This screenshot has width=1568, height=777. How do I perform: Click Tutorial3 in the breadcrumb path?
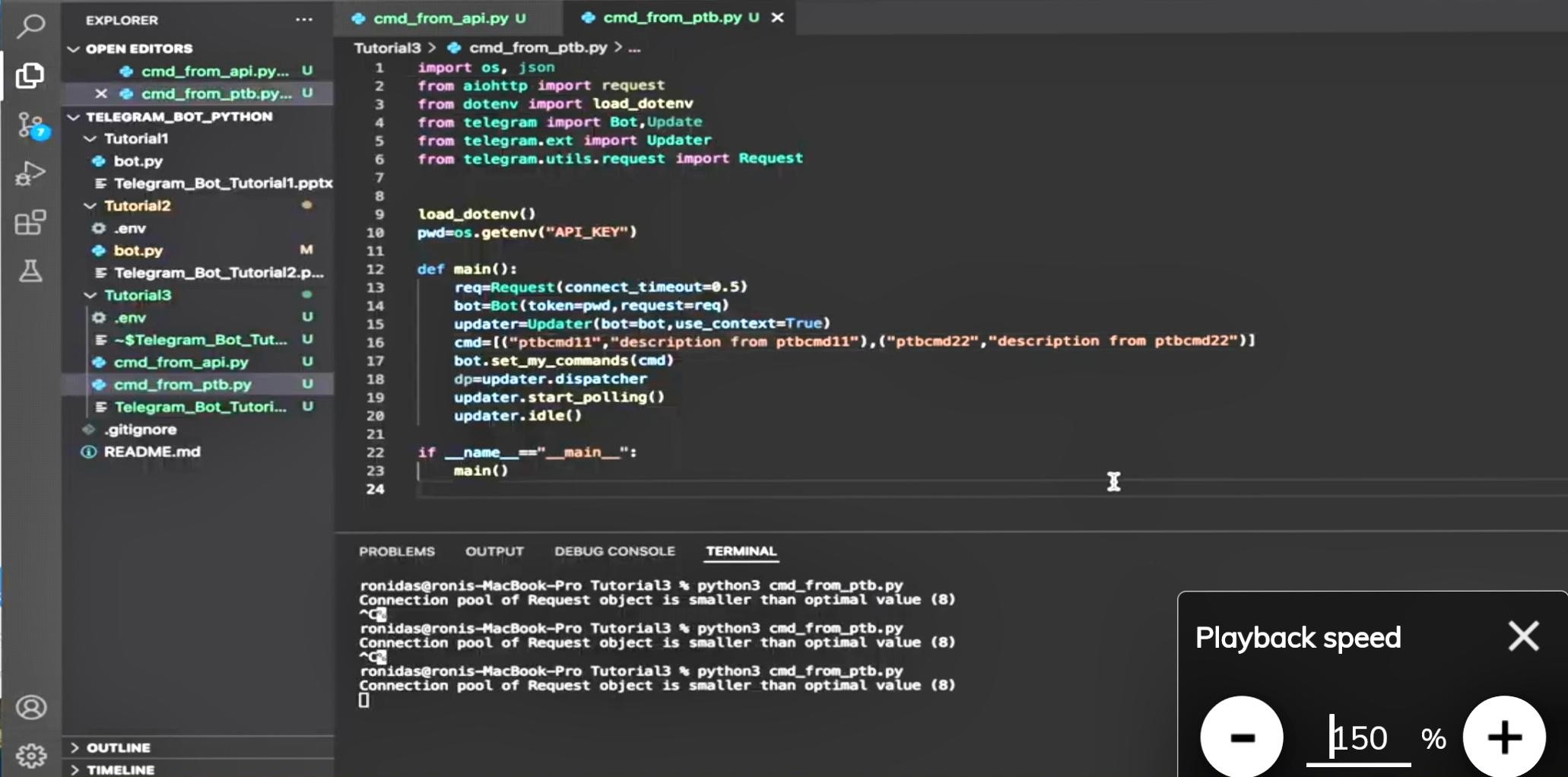coord(386,48)
